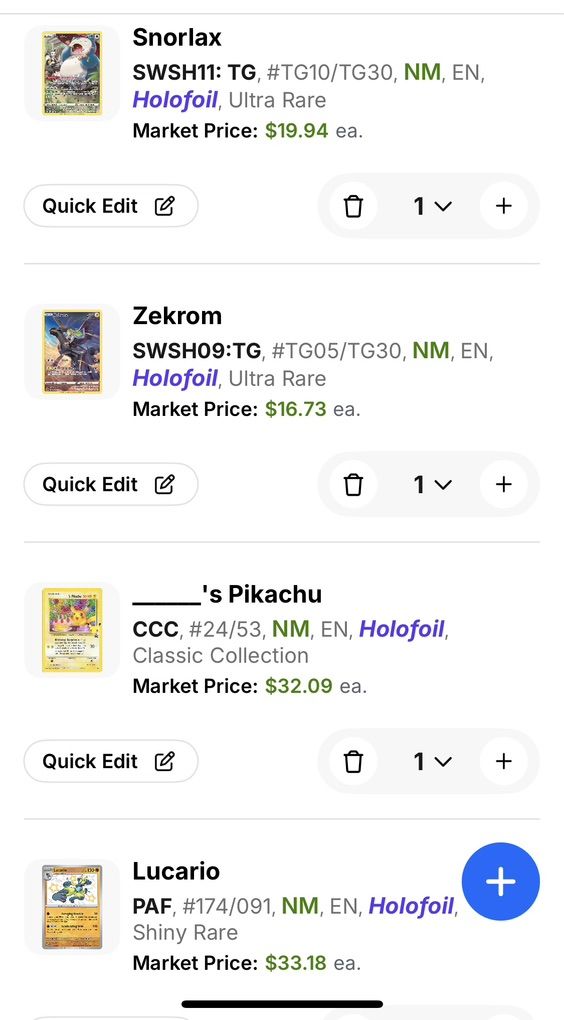Image resolution: width=564 pixels, height=1020 pixels.
Task: Click Quick Edit for Snorlax
Action: click(x=111, y=206)
